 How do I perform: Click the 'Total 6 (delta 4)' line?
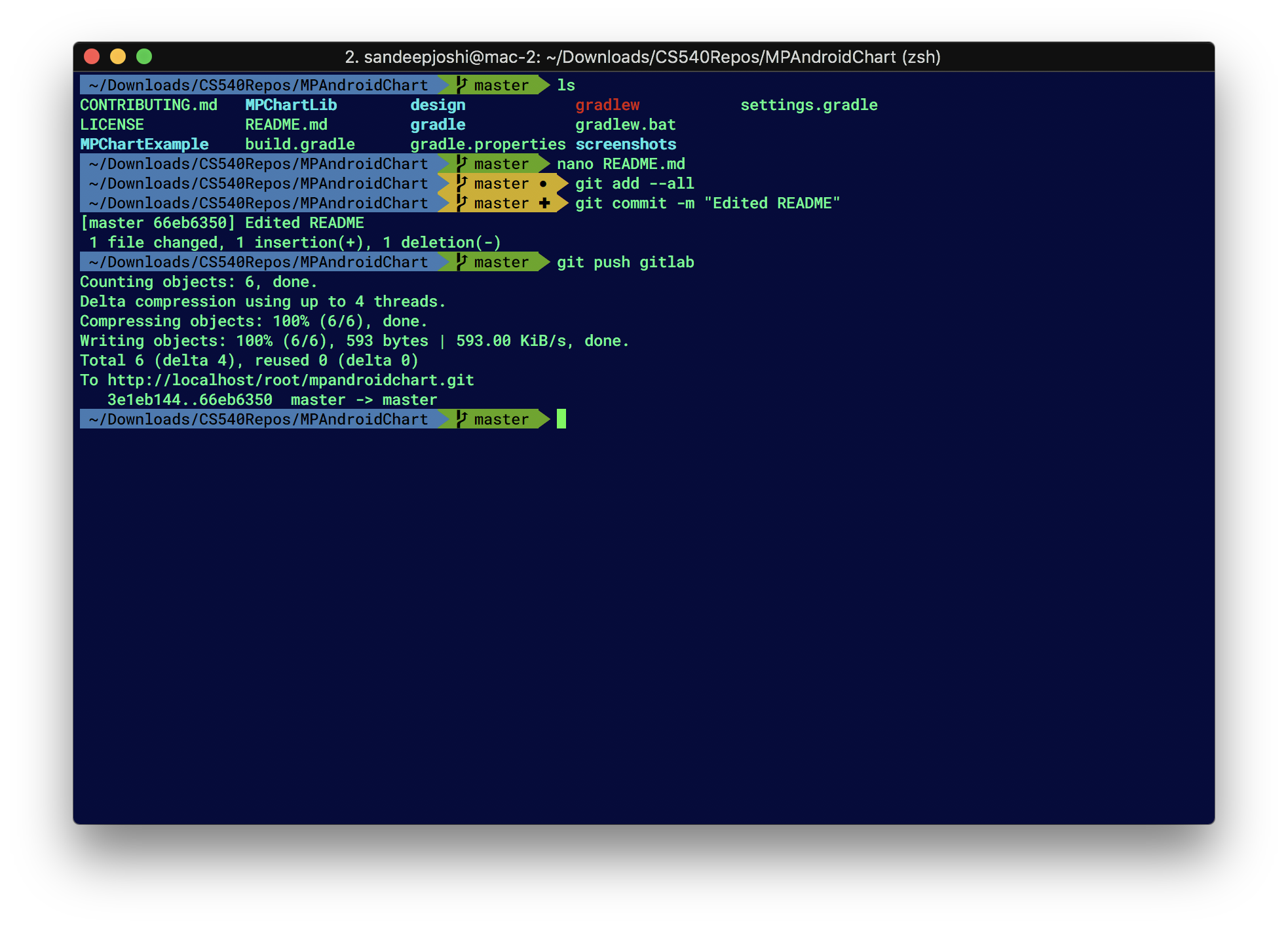point(249,360)
